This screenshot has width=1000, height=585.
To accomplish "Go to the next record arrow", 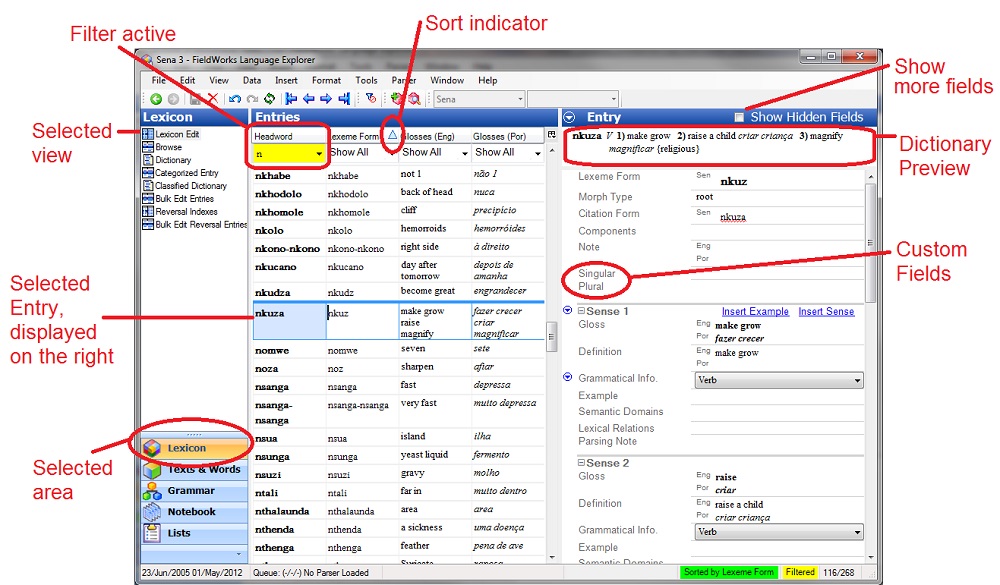I will (x=326, y=99).
